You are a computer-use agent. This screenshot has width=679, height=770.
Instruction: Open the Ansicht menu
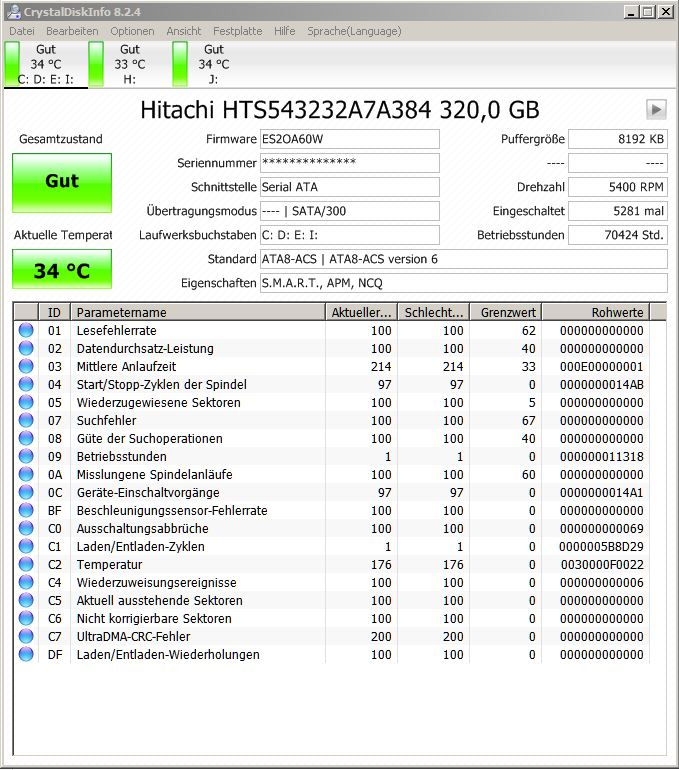coord(184,31)
